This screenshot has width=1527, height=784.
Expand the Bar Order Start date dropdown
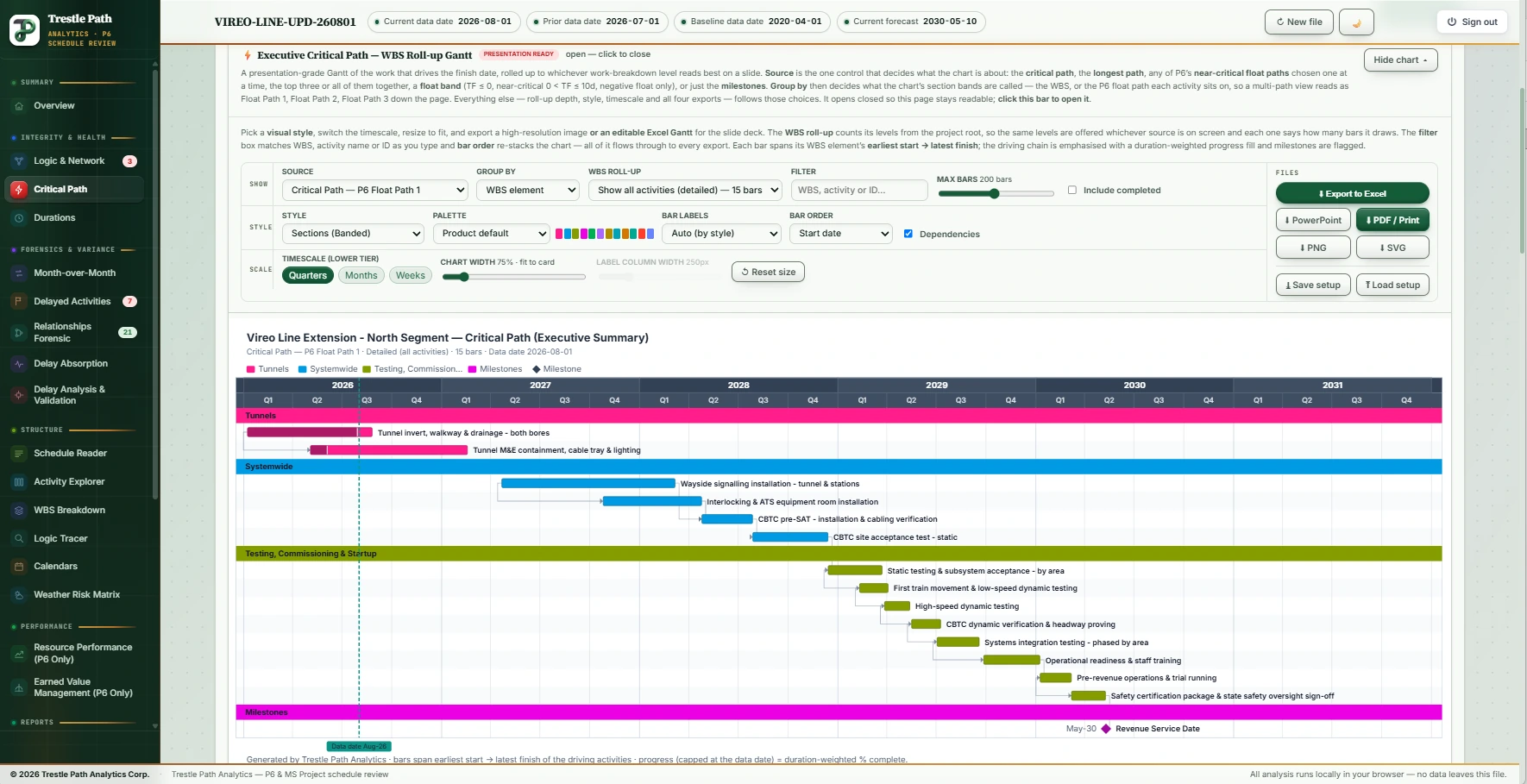(841, 234)
